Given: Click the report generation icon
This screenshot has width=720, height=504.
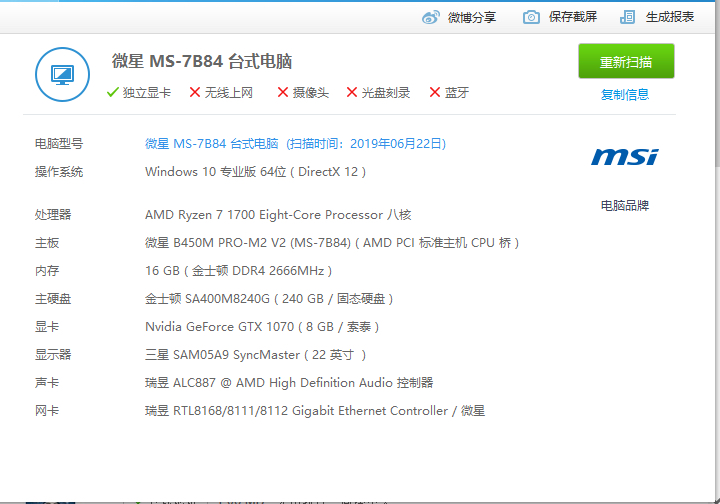Looking at the screenshot, I should [x=627, y=17].
